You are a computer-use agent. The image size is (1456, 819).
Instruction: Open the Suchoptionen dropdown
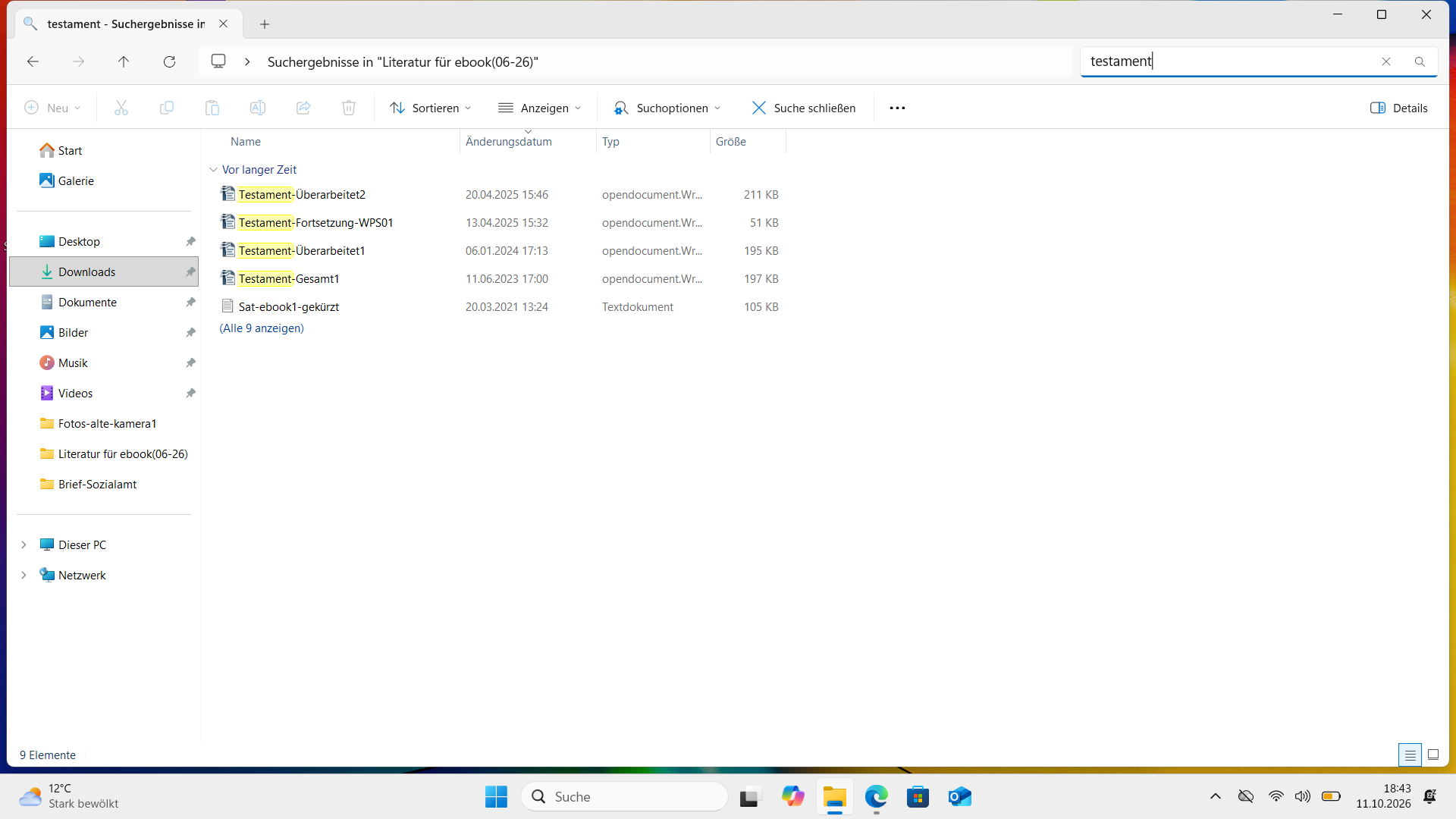click(x=667, y=108)
